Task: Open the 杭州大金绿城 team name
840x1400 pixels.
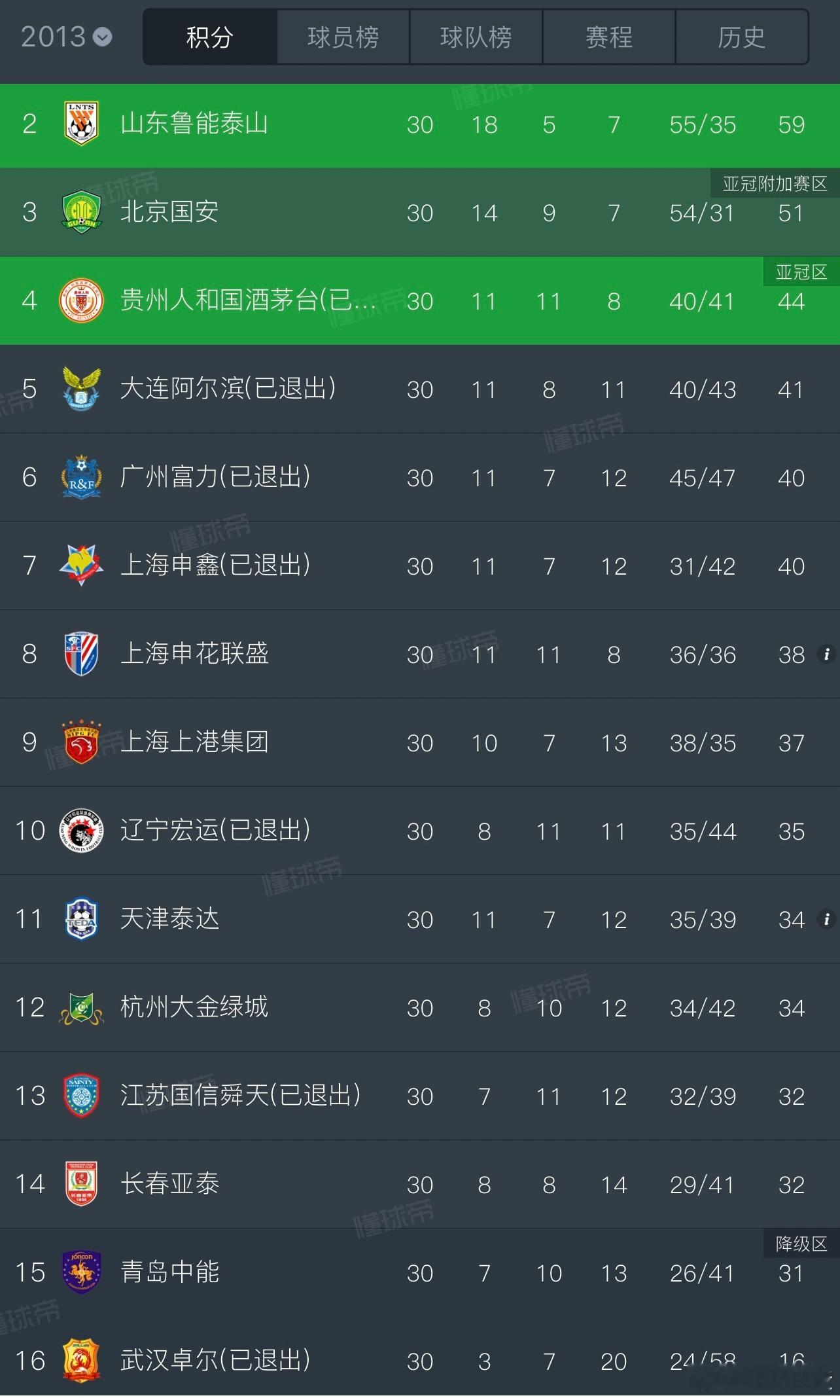Action: [194, 1007]
